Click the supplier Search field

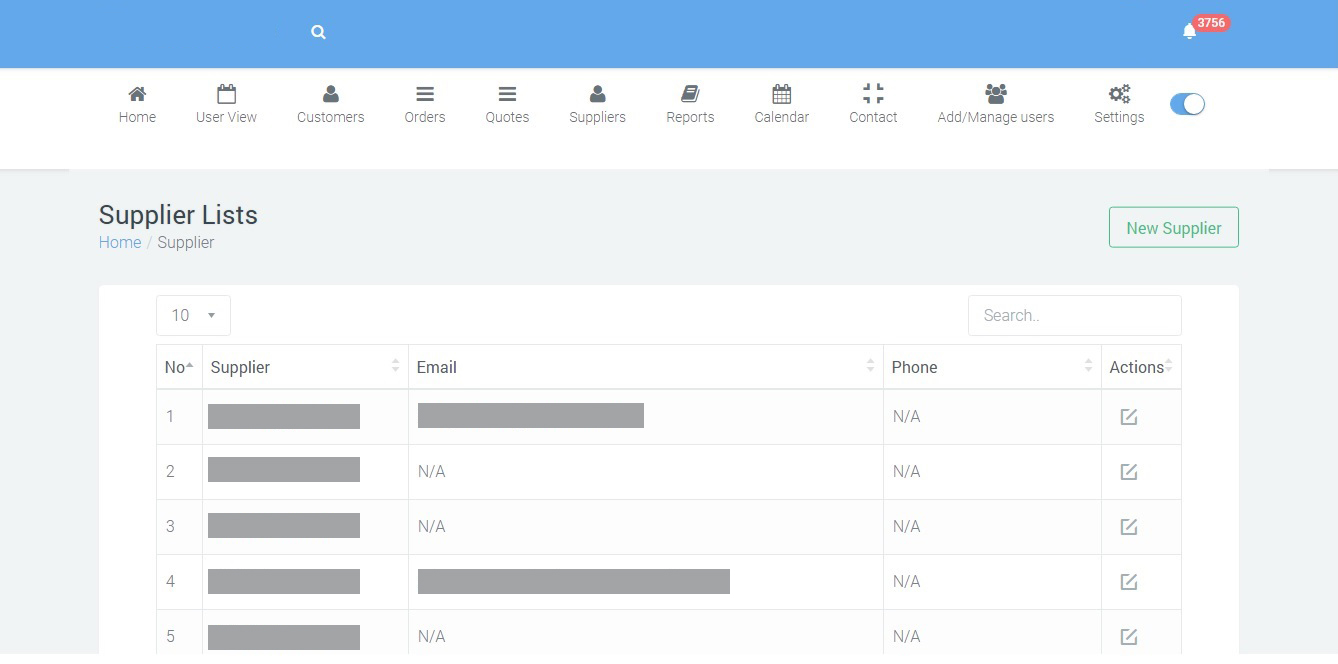[1075, 315]
